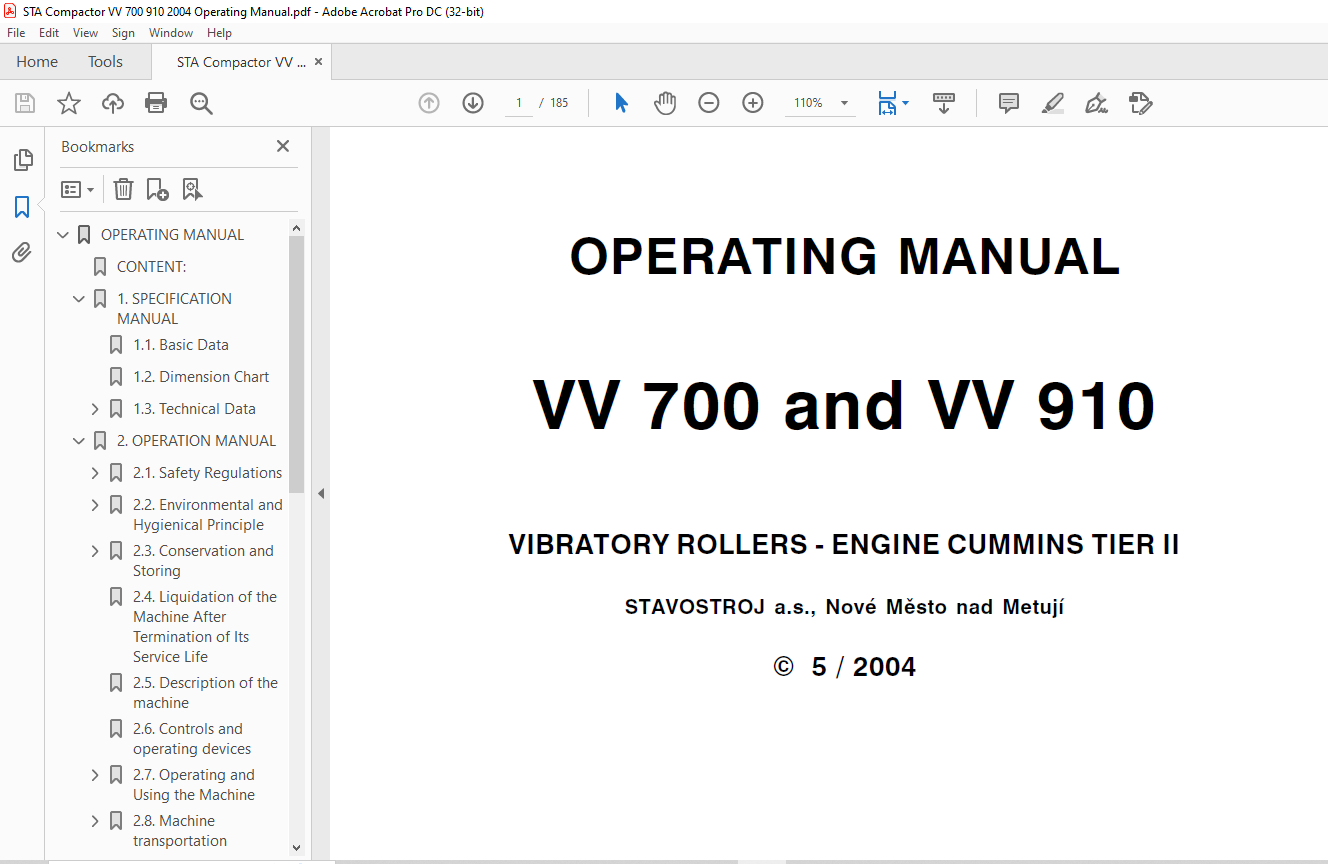This screenshot has width=1328, height=864.
Task: Close the Bookmarks panel
Action: [x=283, y=146]
